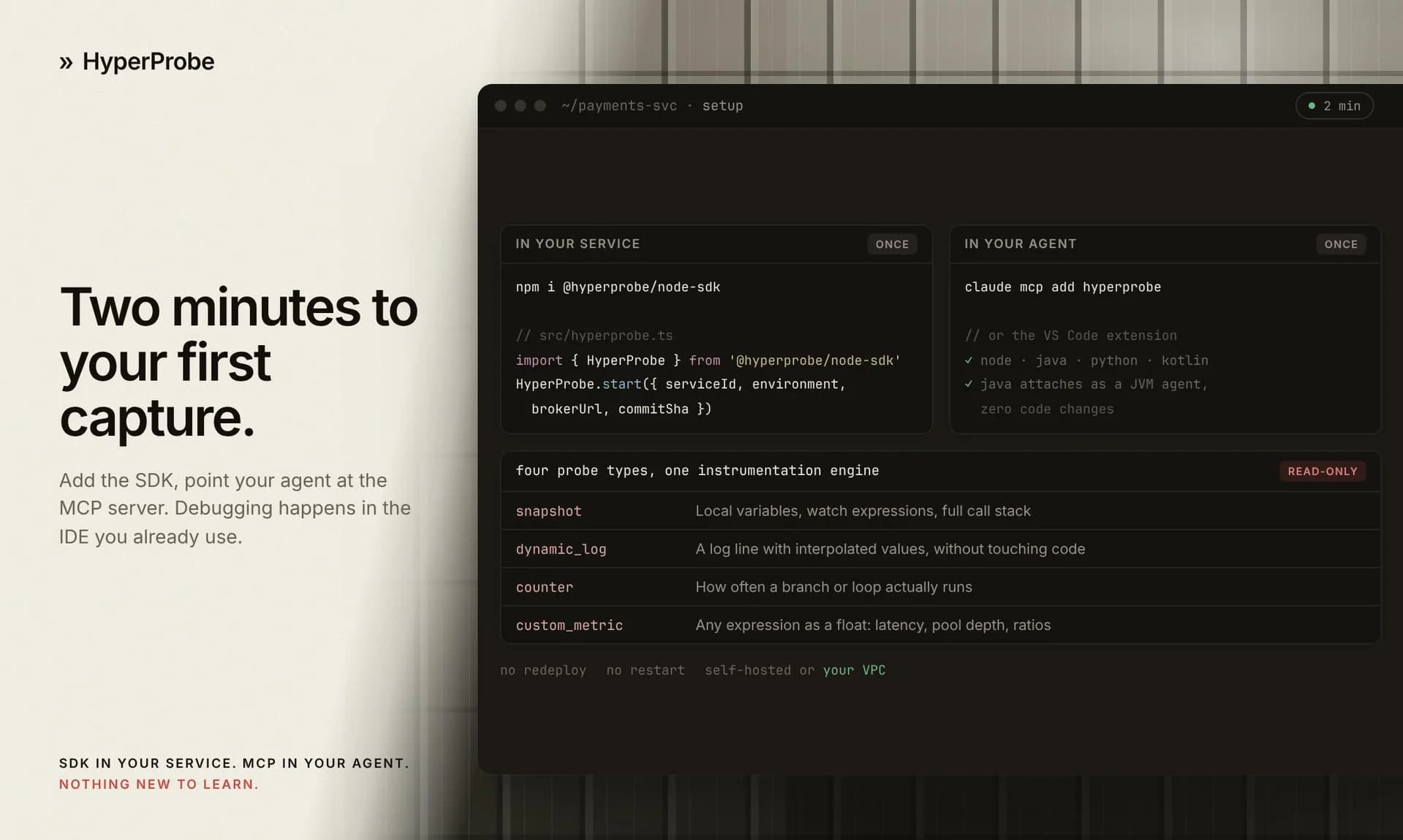Click the "Add the SDK, point your agent" paragraph
Image resolution: width=1403 pixels, height=840 pixels.
[x=235, y=508]
